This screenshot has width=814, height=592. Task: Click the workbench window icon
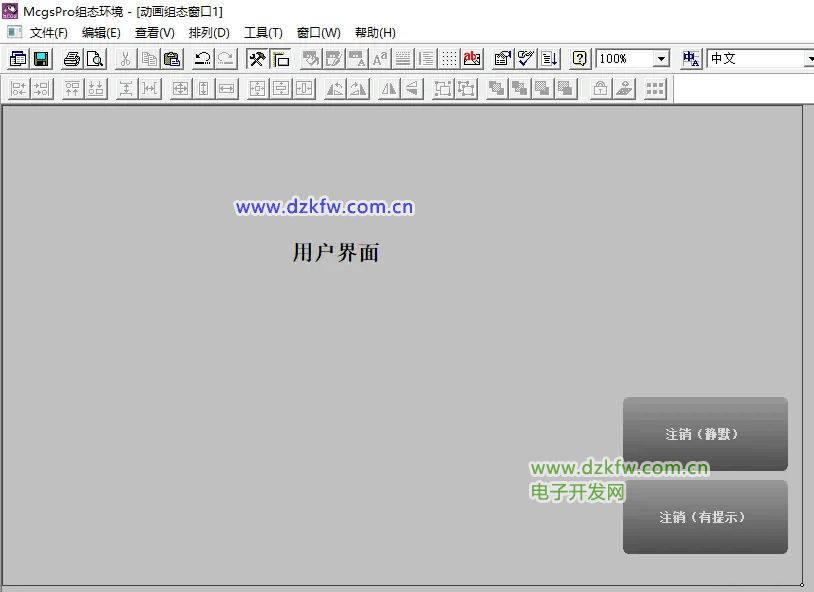tap(18, 59)
